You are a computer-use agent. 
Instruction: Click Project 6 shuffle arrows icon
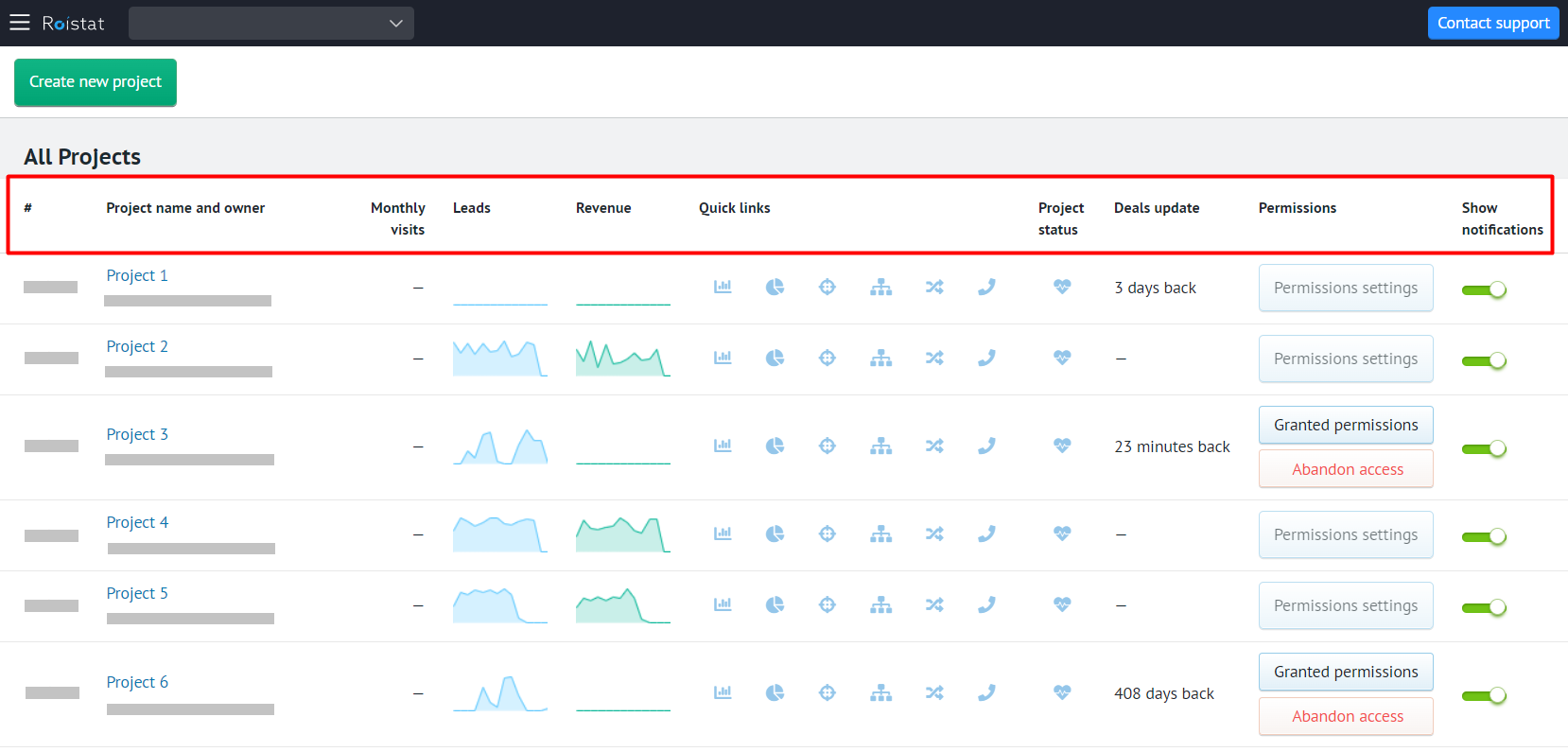coord(934,693)
